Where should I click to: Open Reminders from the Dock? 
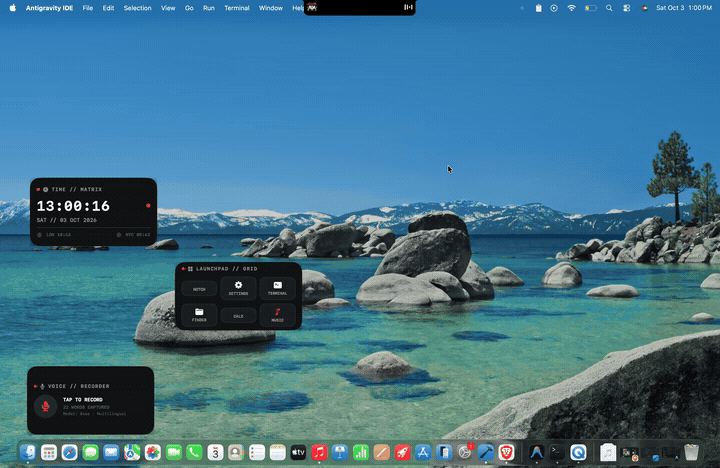(257, 452)
